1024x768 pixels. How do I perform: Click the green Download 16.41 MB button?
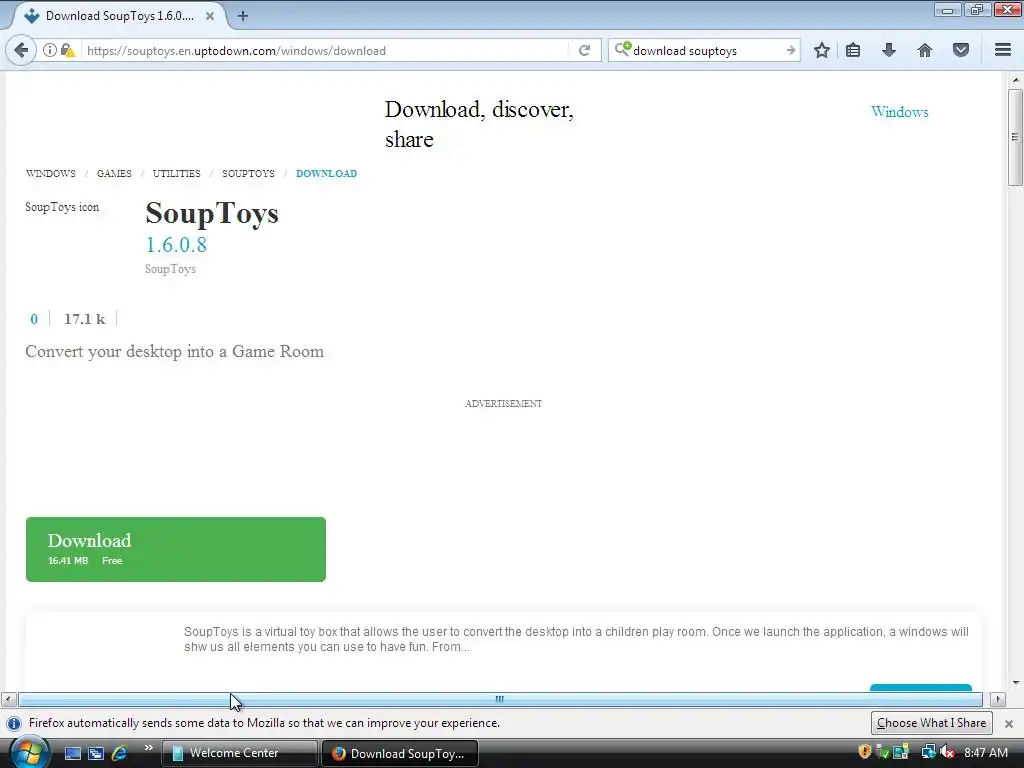176,549
